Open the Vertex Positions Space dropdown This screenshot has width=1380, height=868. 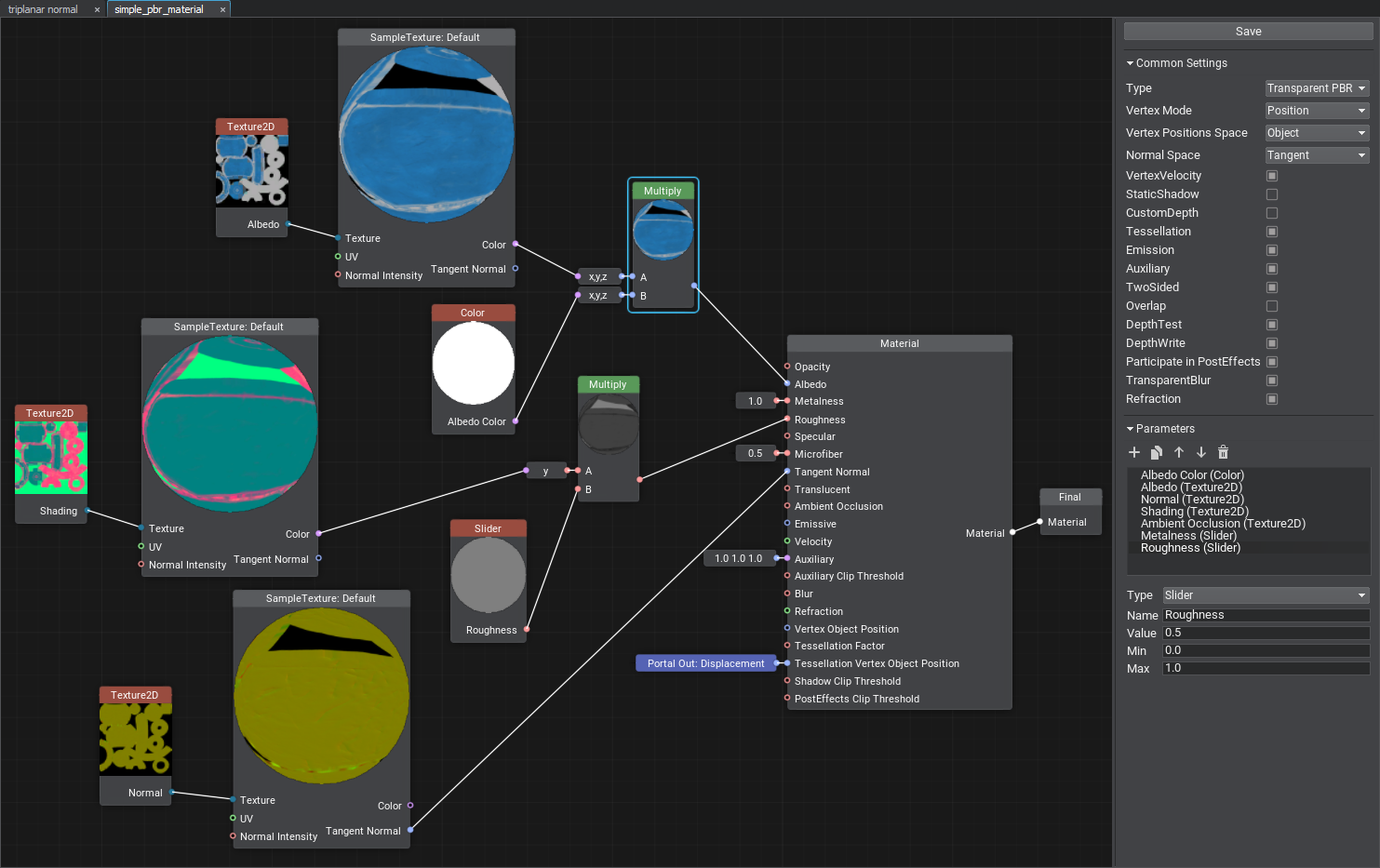coord(1317,133)
